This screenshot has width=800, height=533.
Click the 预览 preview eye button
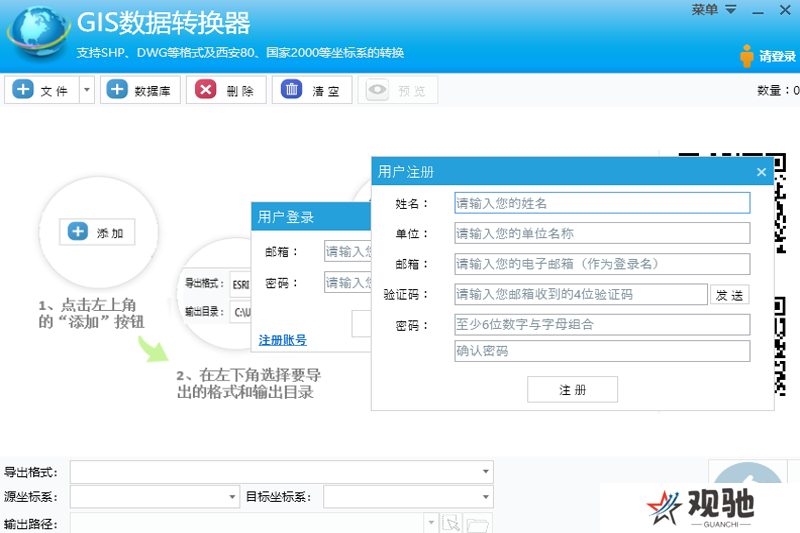397,90
